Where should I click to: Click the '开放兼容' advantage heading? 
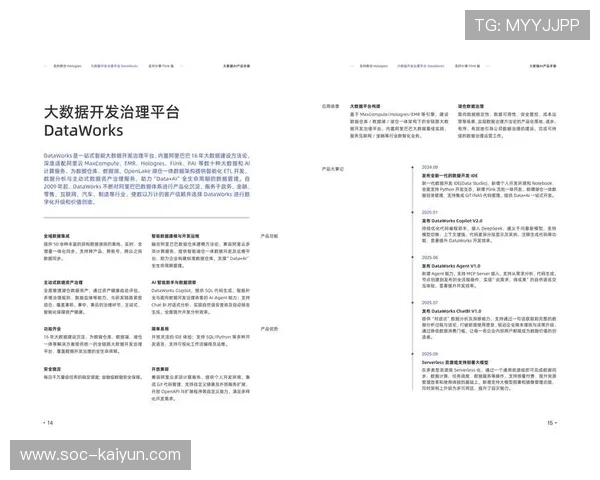tap(160, 369)
